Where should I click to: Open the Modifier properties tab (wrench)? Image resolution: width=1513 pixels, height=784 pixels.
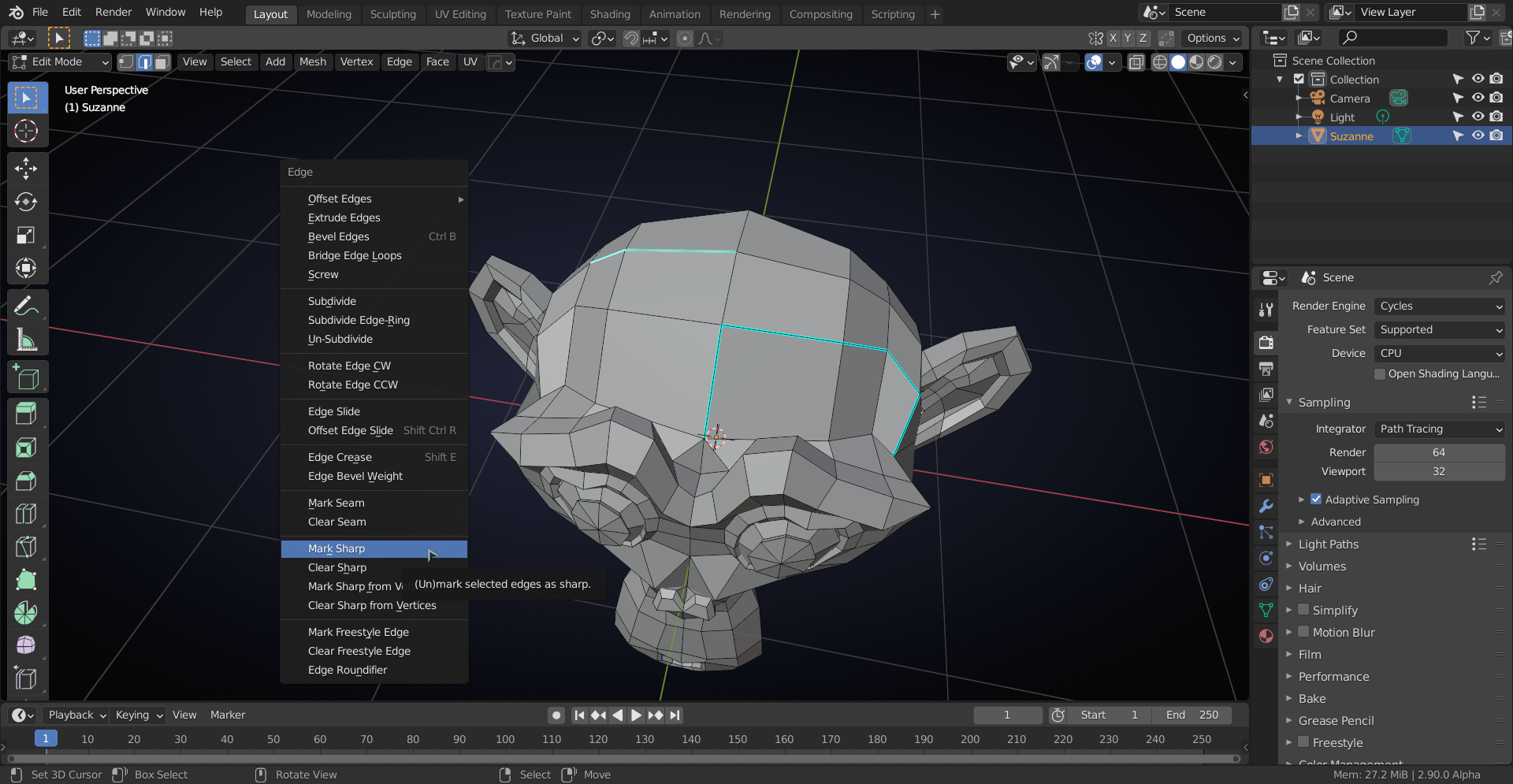(x=1266, y=506)
